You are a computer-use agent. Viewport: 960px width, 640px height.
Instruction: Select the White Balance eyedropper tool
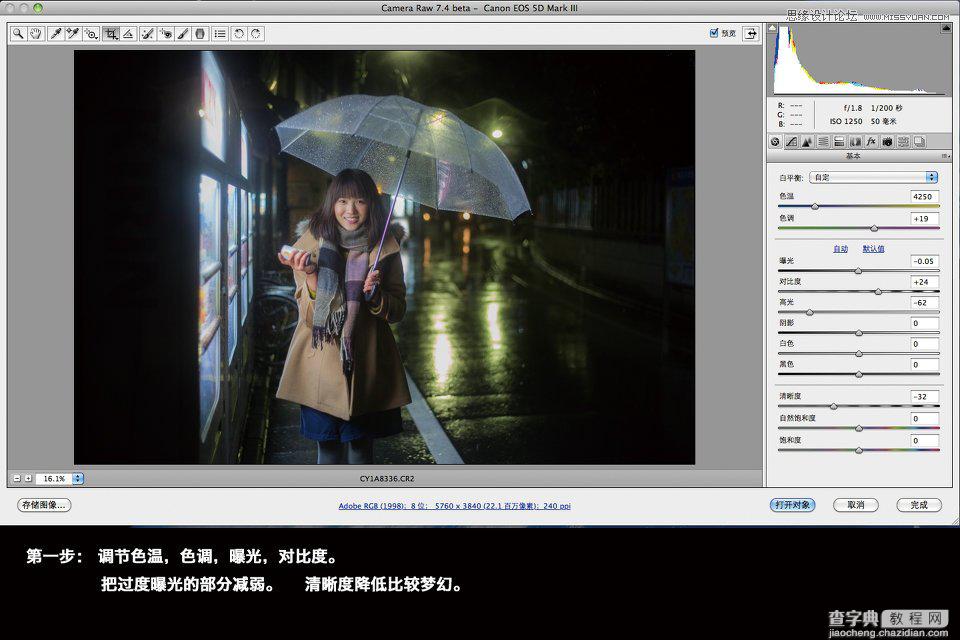pyautogui.click(x=56, y=34)
